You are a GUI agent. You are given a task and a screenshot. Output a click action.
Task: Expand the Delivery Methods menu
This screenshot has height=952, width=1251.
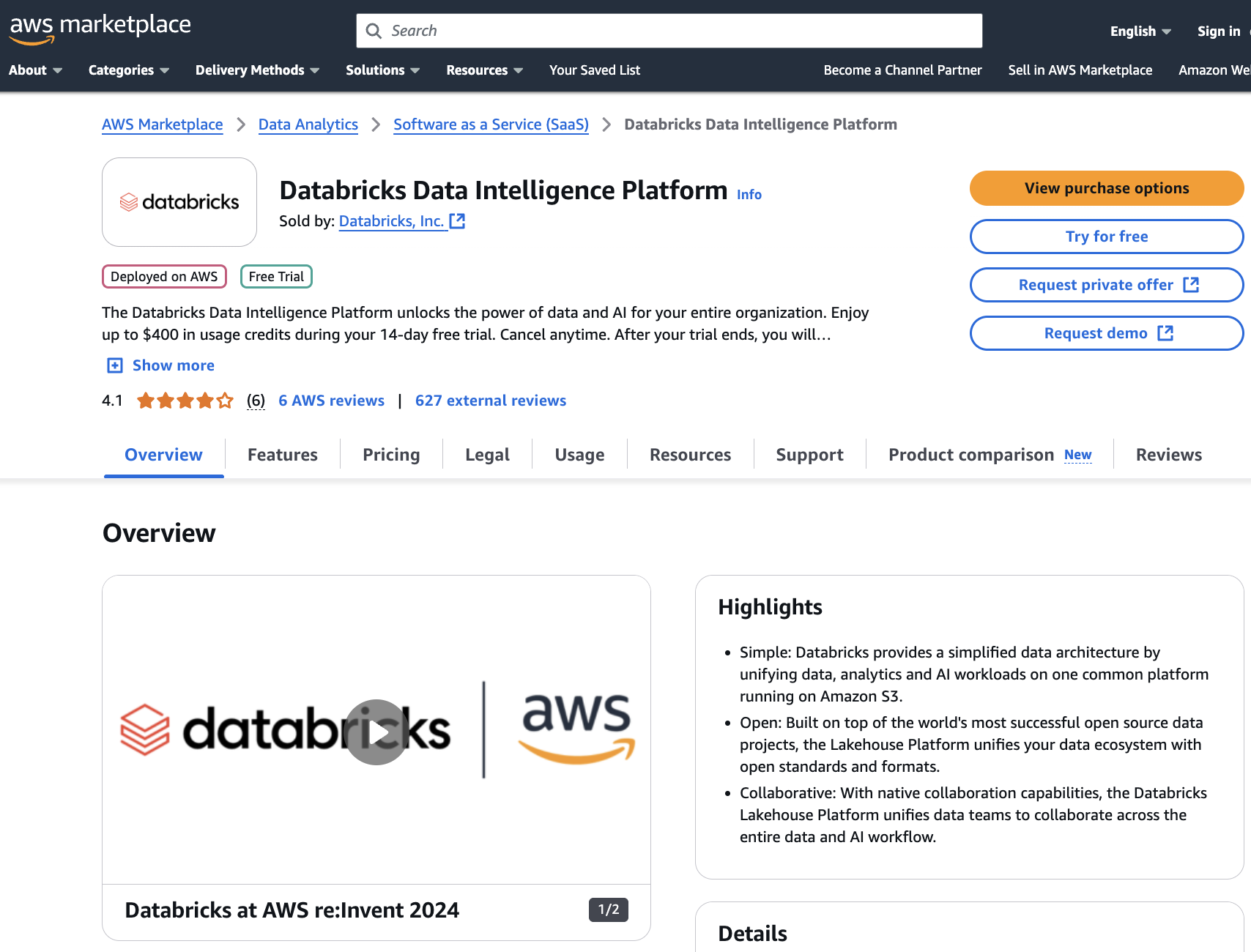[x=257, y=70]
